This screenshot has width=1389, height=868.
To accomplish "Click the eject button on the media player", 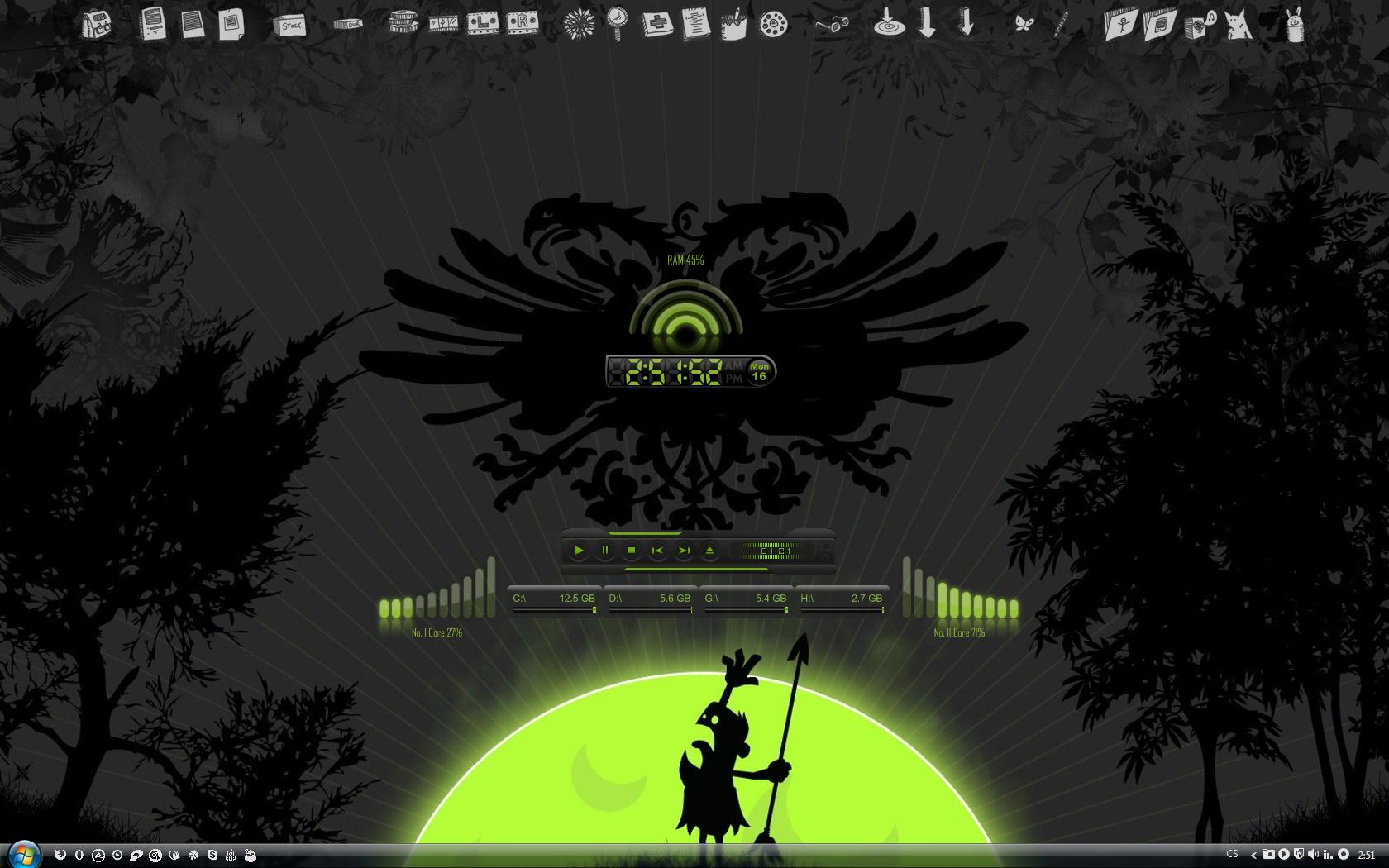I will 709,550.
